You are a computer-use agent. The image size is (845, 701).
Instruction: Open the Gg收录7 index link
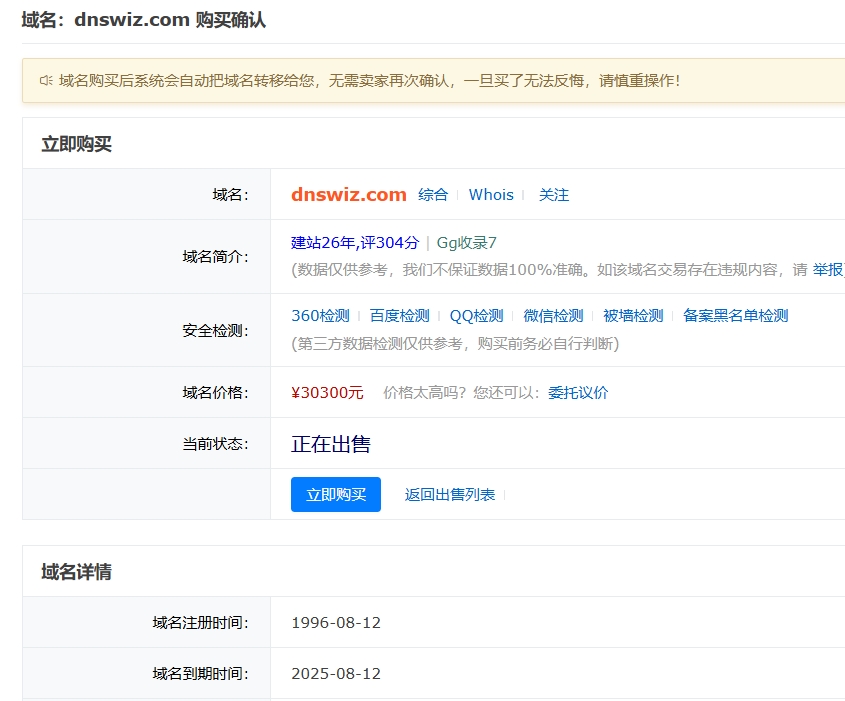point(466,243)
